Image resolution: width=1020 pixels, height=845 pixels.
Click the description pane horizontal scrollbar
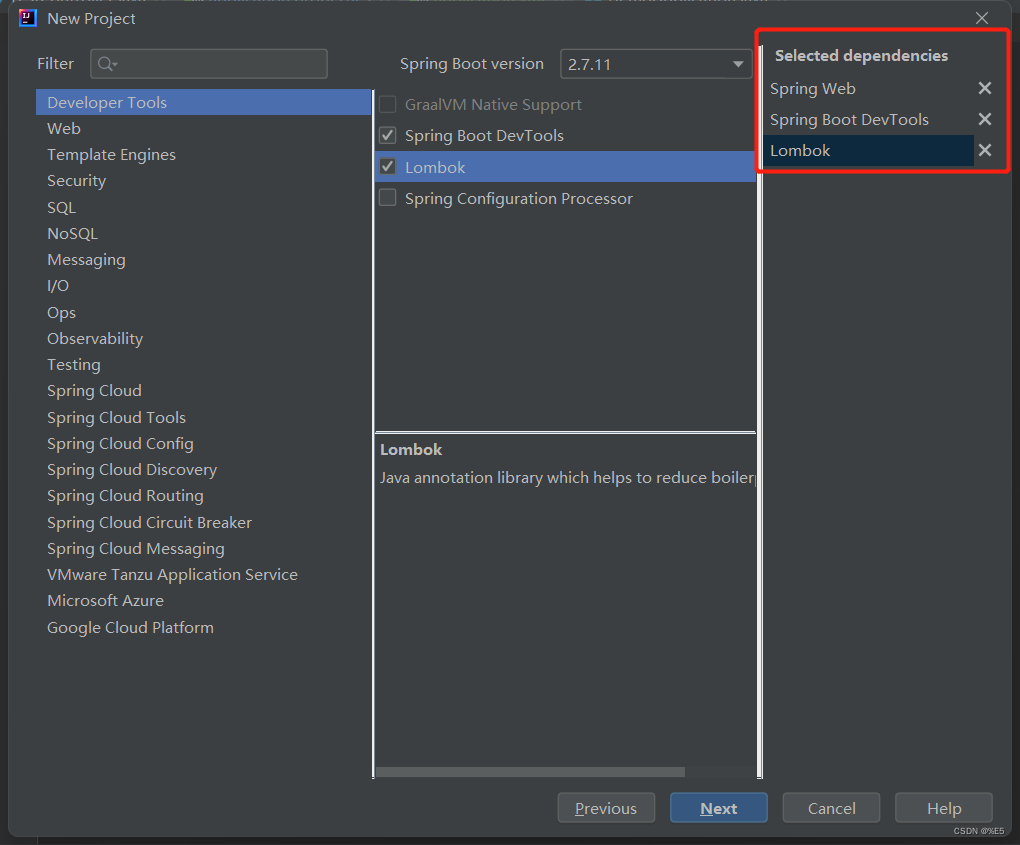coord(530,772)
